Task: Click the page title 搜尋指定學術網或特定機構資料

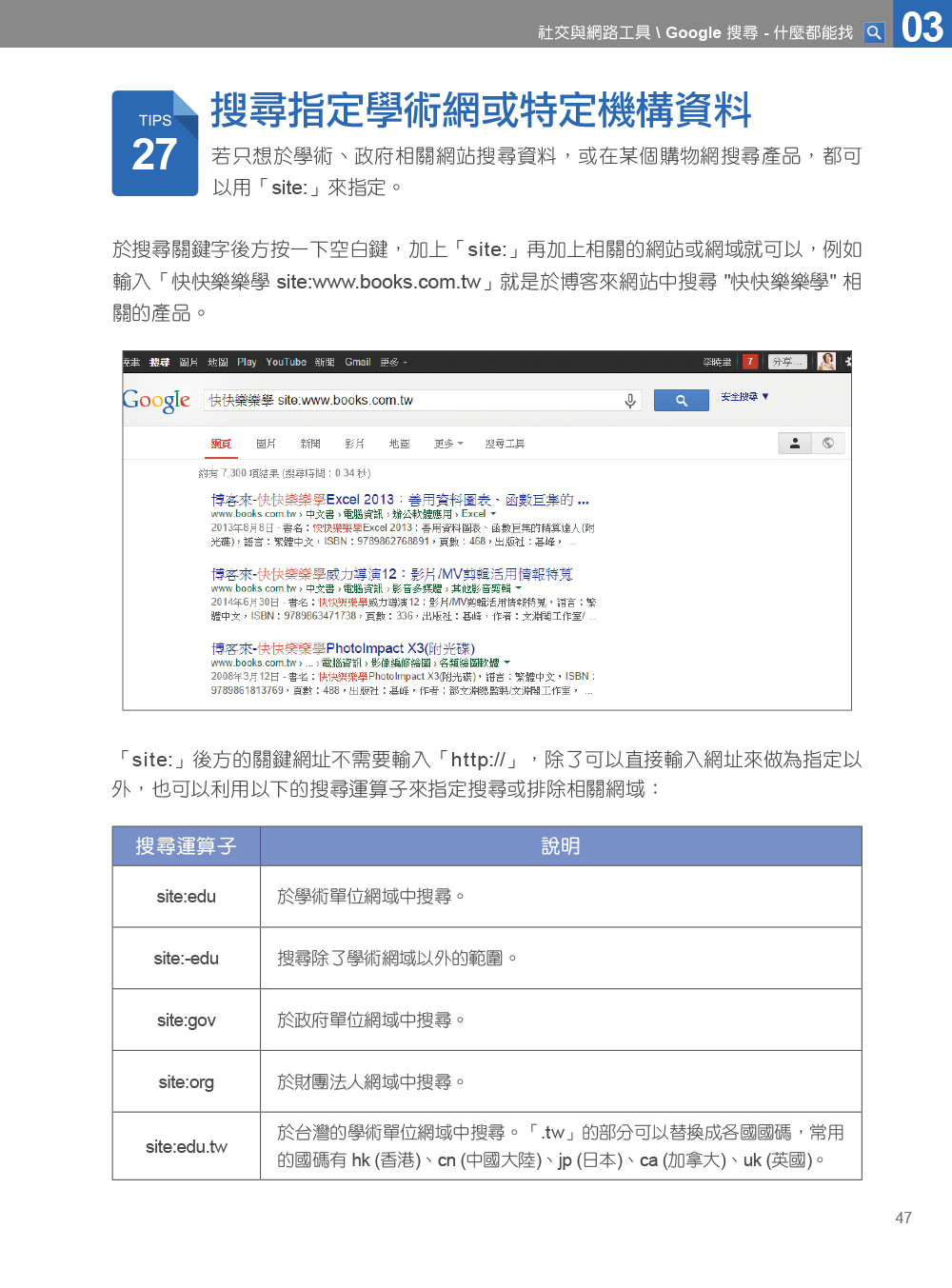Action: 482,109
